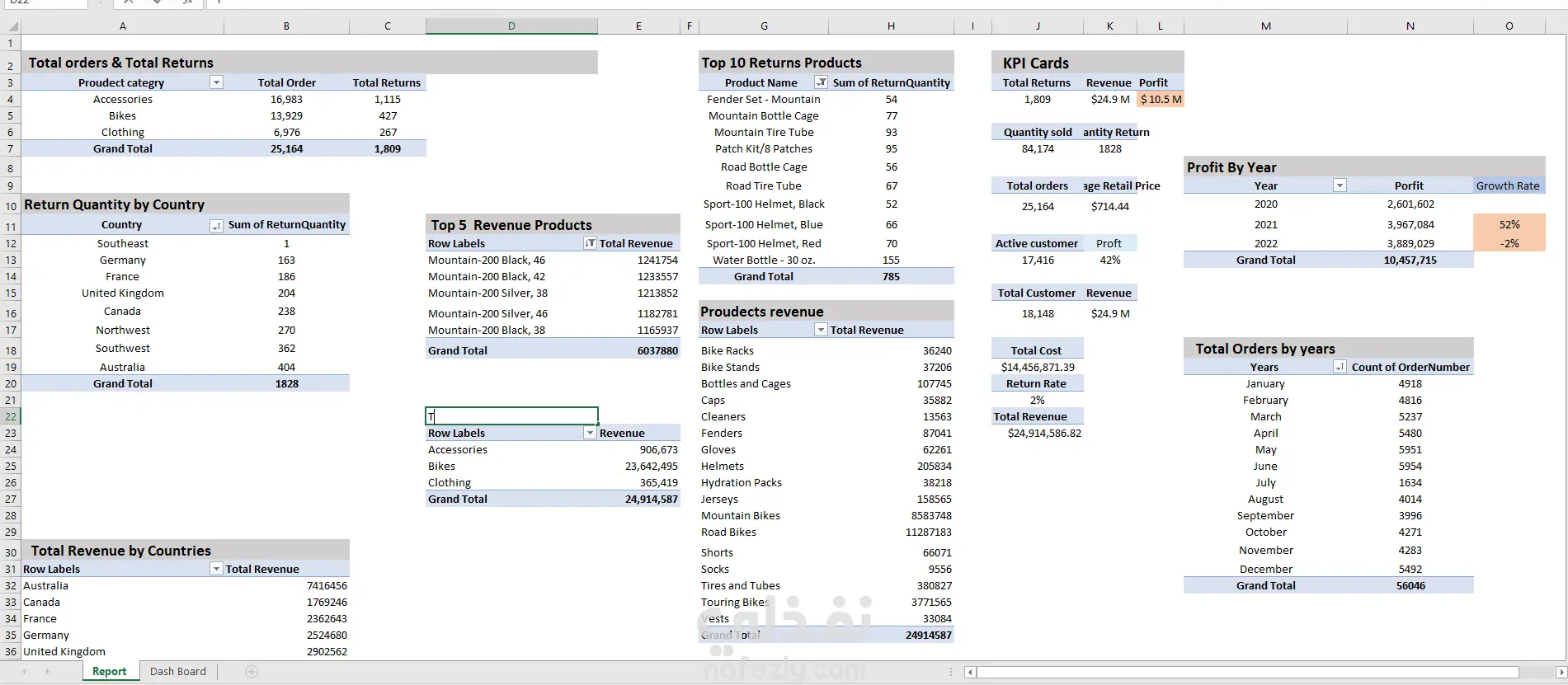Select Accessories total order 16,983
The width and height of the screenshot is (1568, 685).
click(286, 99)
